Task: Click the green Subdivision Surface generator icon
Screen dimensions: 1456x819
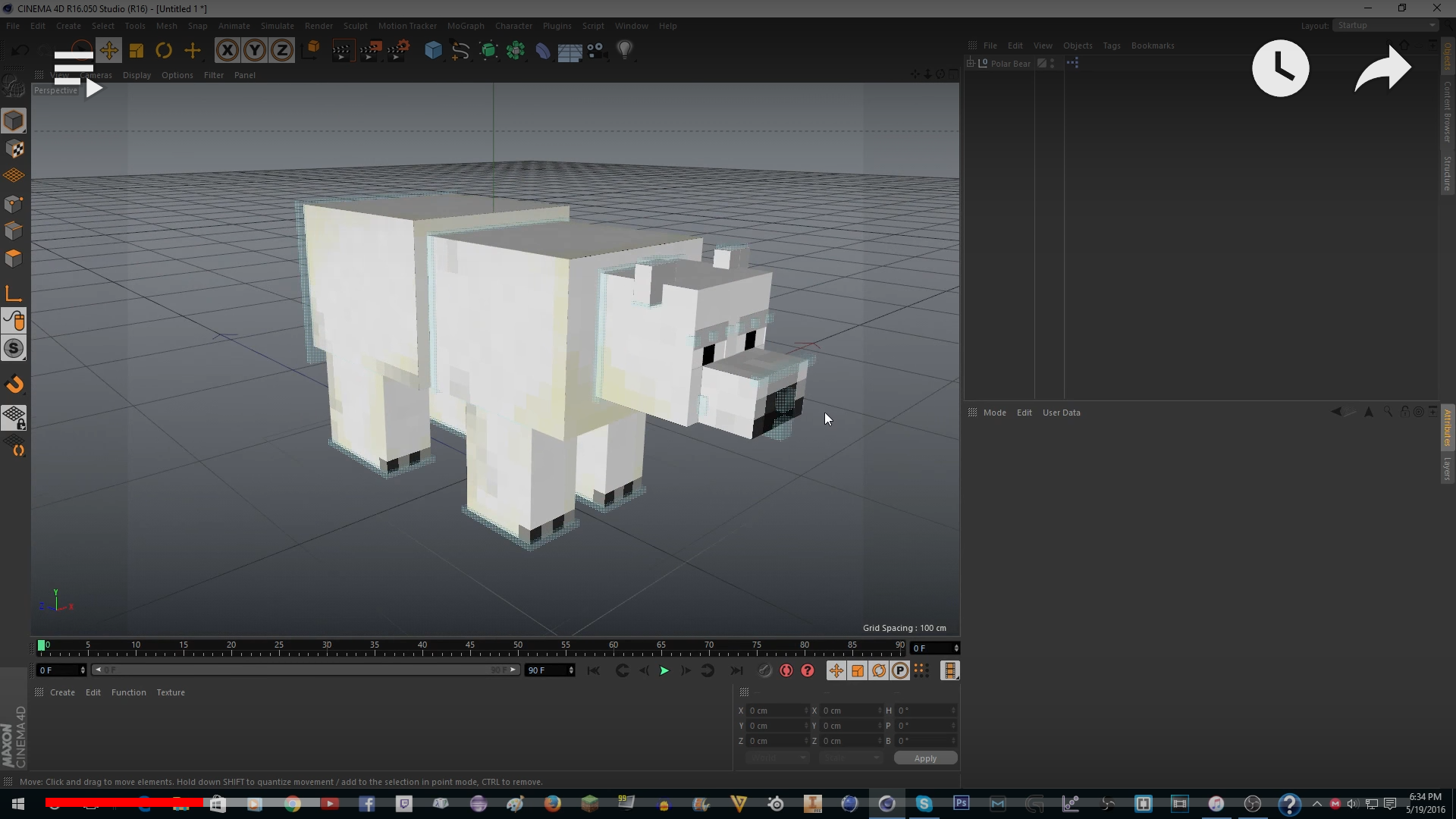Action: tap(488, 51)
